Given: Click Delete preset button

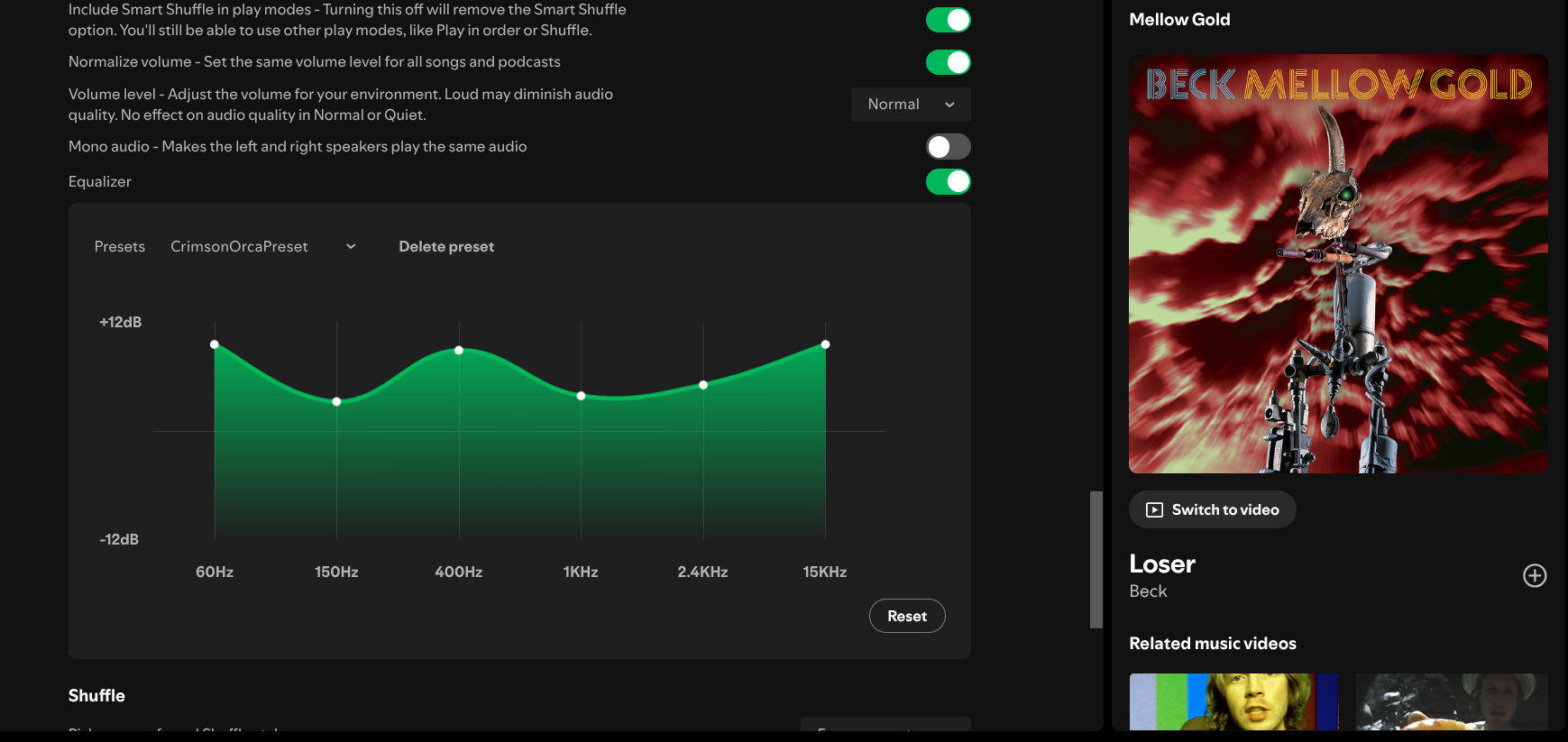Looking at the screenshot, I should click(446, 246).
